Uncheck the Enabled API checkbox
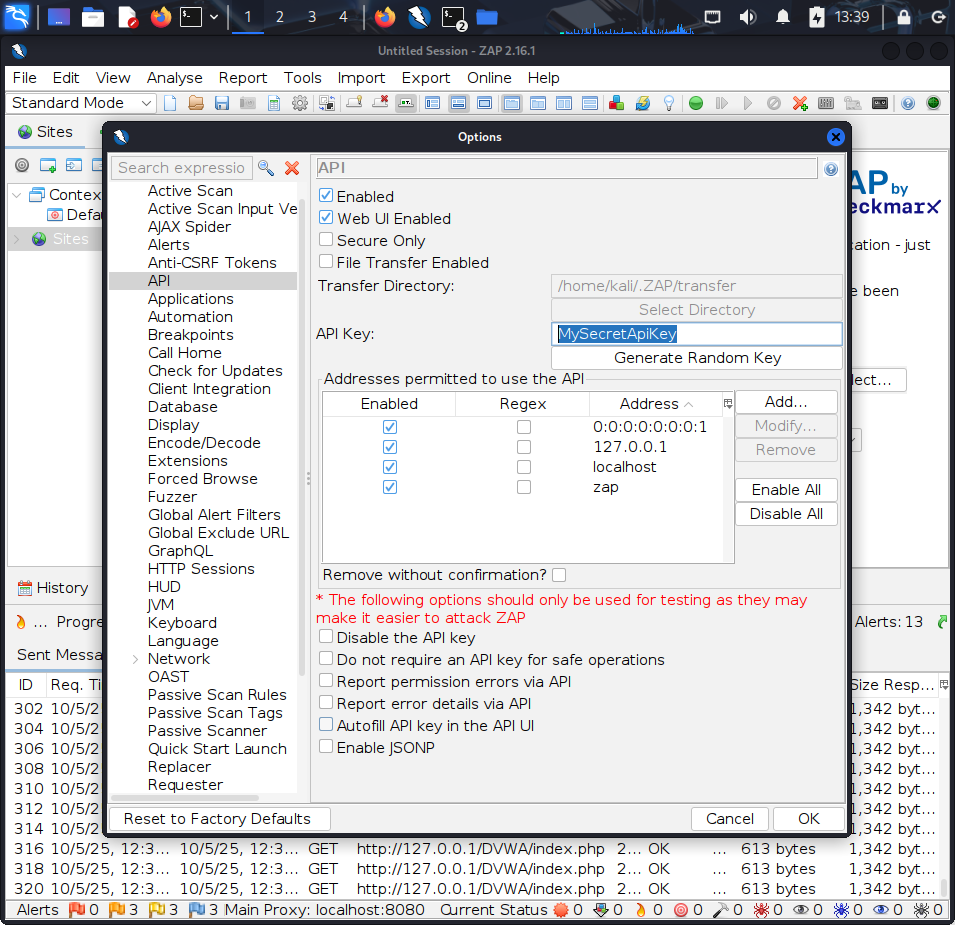The image size is (955, 925). tap(326, 195)
